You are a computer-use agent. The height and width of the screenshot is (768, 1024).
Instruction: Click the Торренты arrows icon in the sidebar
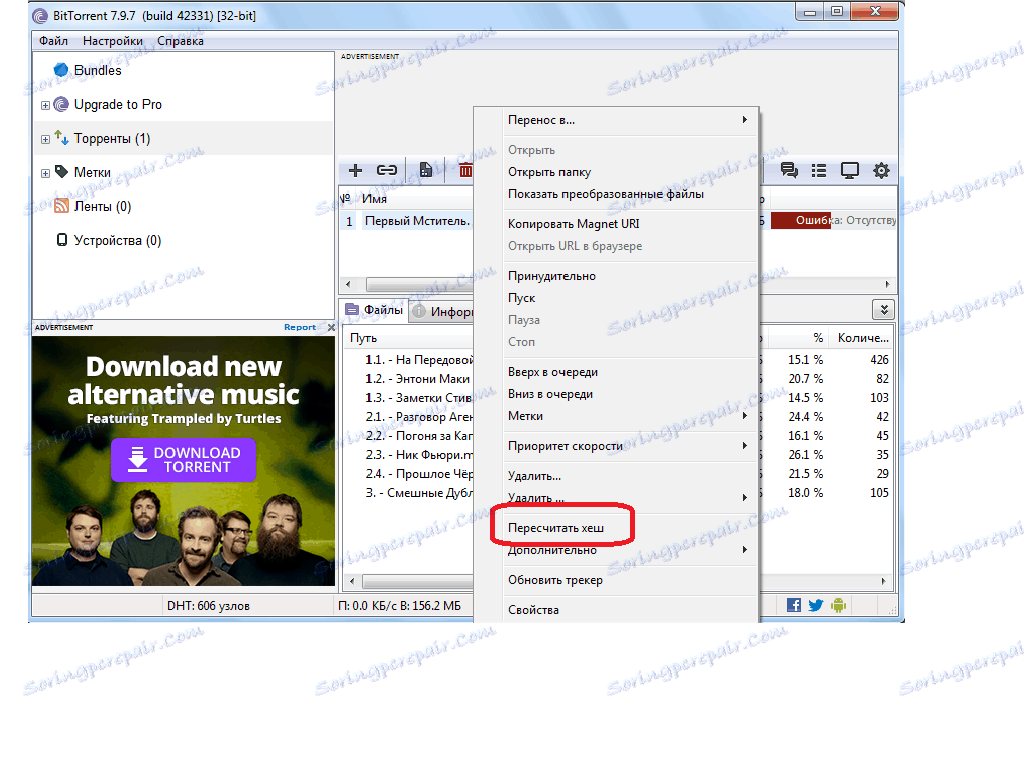[61, 138]
